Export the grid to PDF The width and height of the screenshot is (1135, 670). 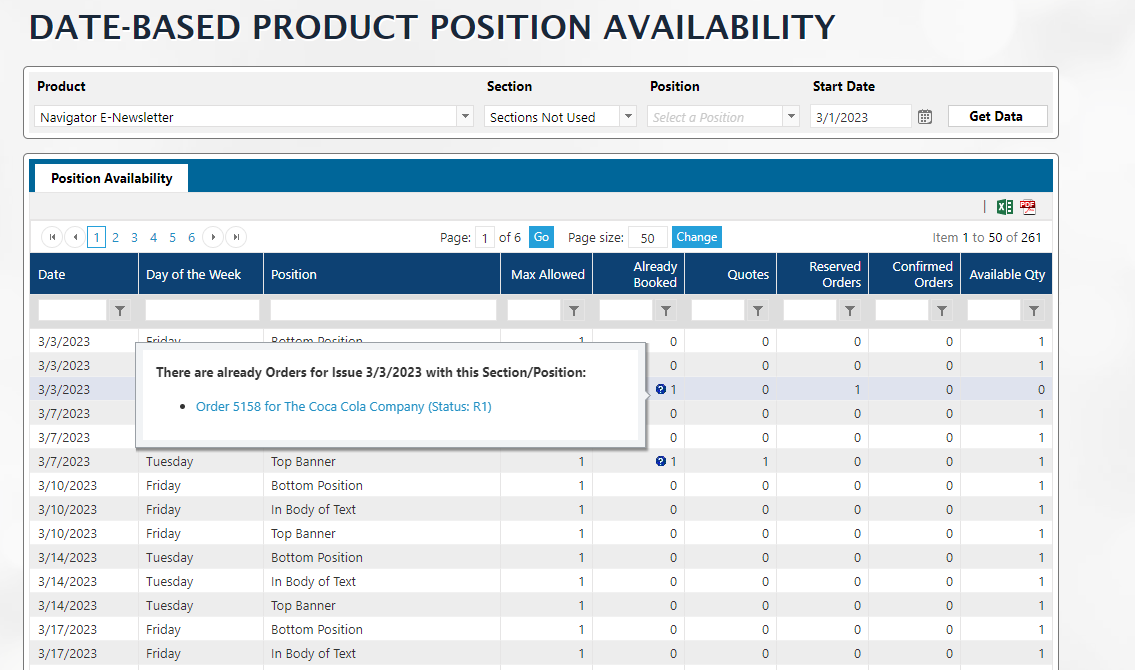pos(1028,207)
